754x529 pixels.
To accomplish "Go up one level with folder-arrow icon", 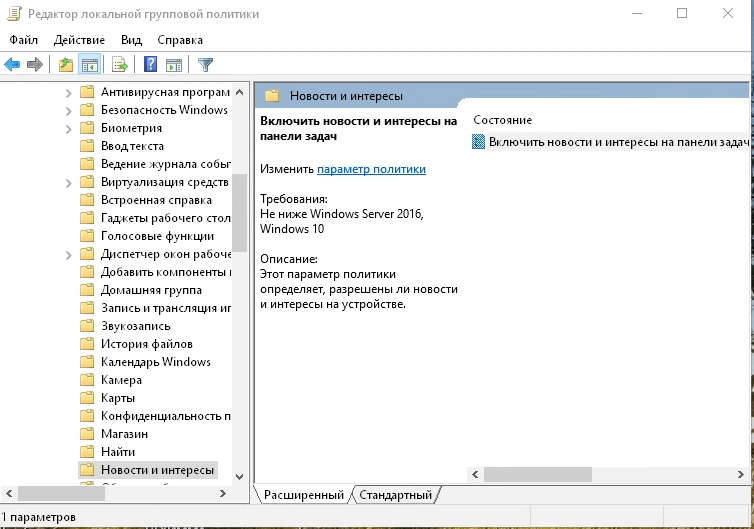I will (65, 64).
